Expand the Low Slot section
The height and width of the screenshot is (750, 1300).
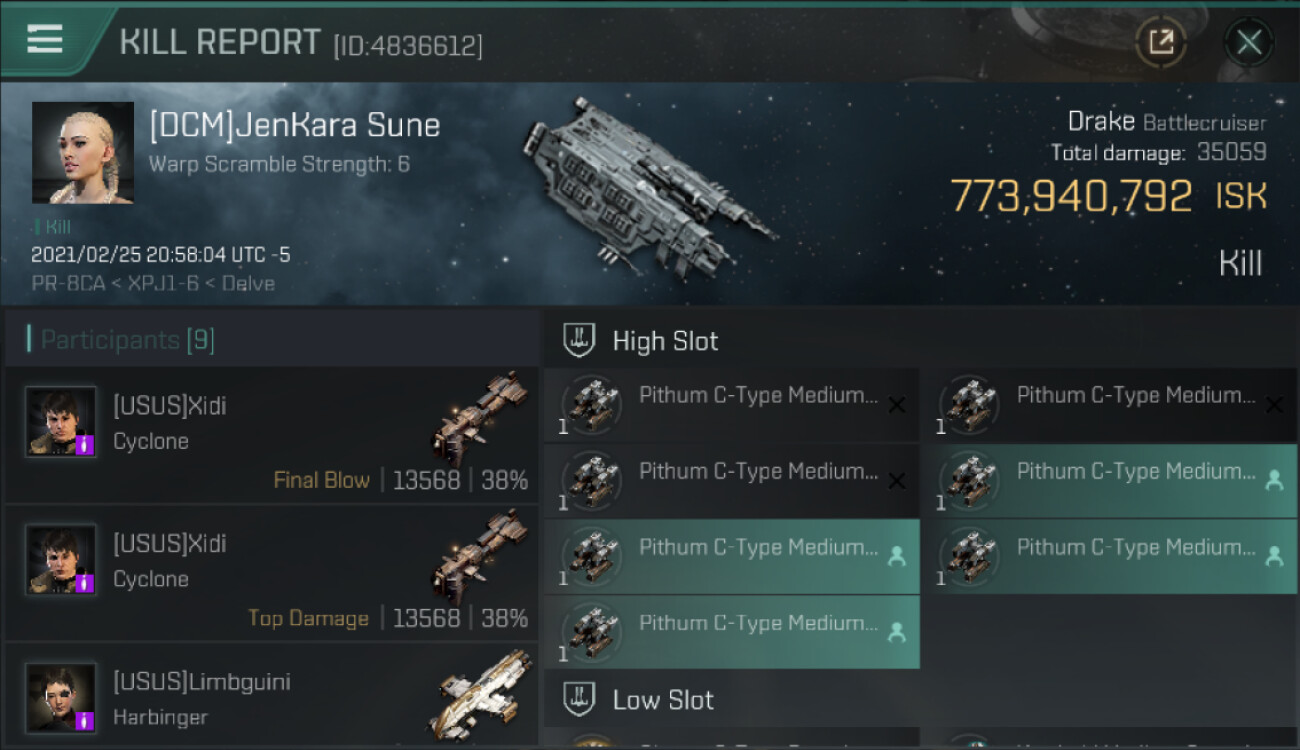[580, 699]
